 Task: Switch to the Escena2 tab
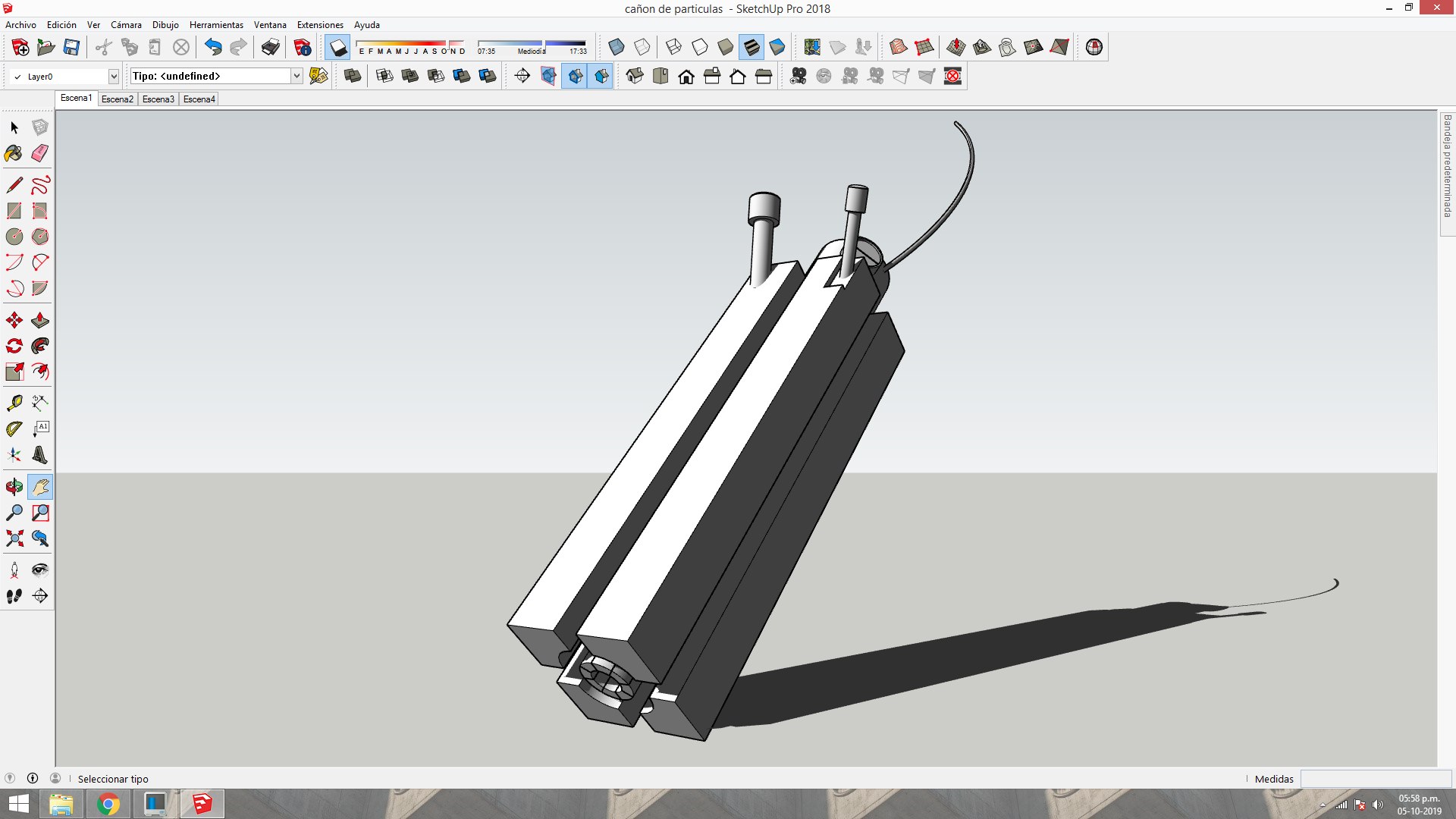click(118, 99)
